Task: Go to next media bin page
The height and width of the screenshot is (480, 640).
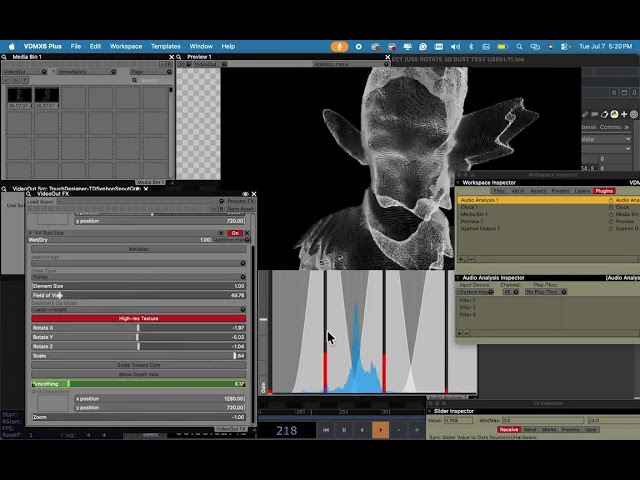Action: 16,80
